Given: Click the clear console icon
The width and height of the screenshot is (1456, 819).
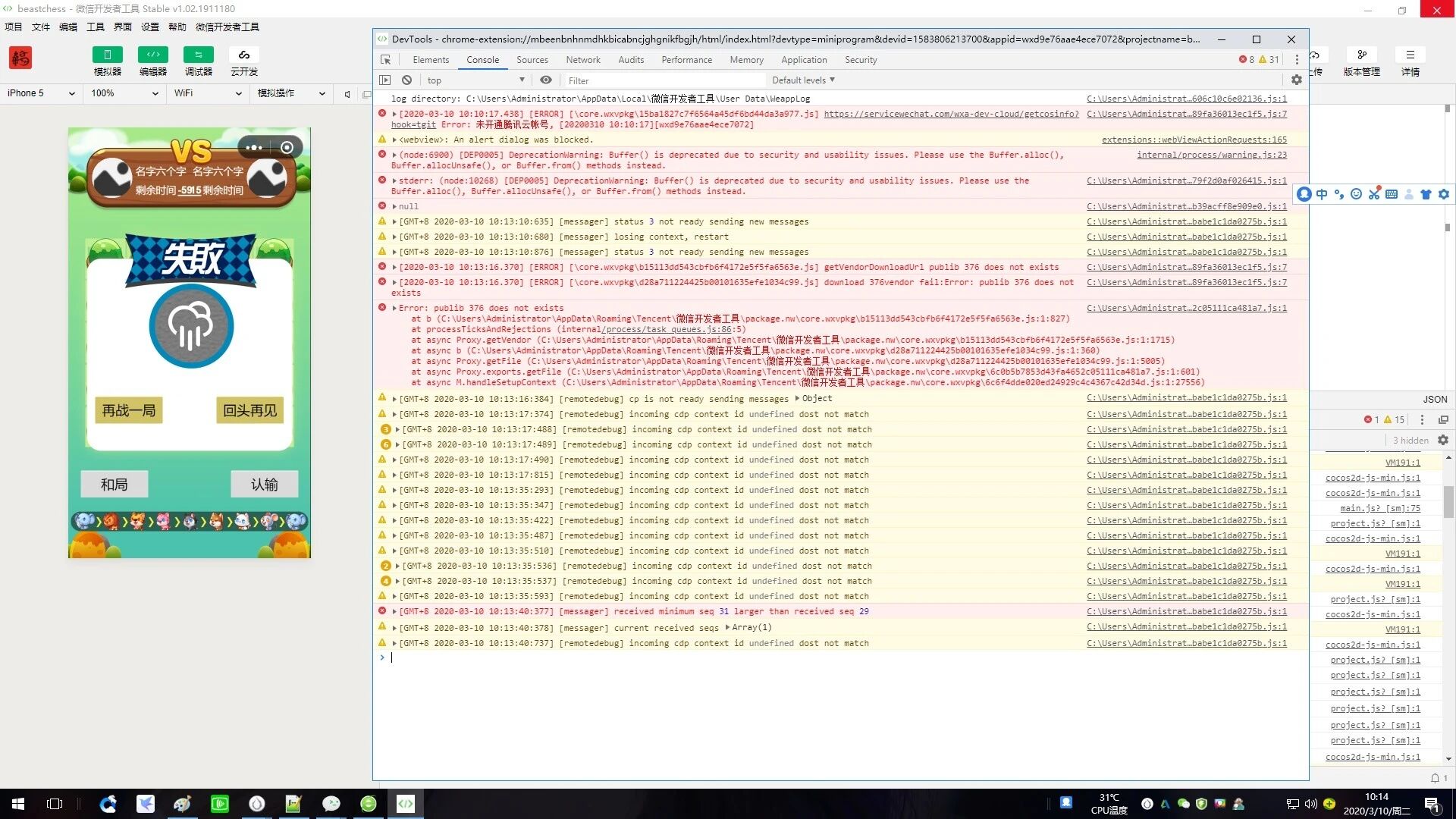Looking at the screenshot, I should (x=407, y=80).
